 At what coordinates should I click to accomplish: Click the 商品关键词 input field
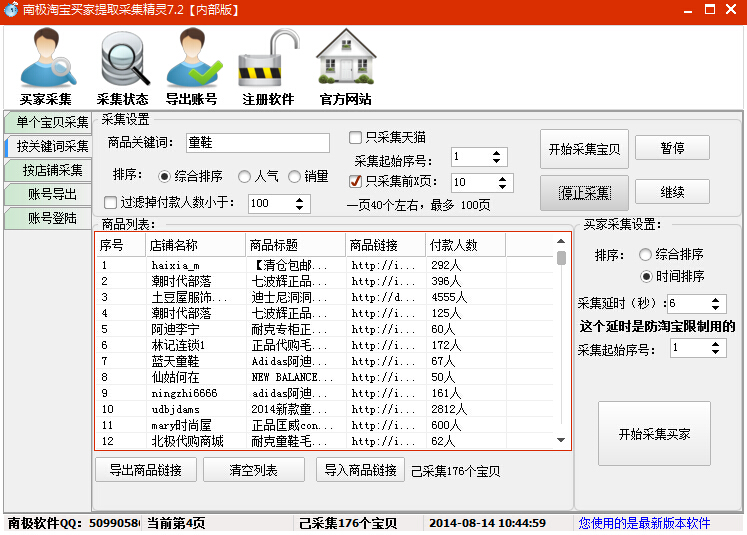[257, 143]
